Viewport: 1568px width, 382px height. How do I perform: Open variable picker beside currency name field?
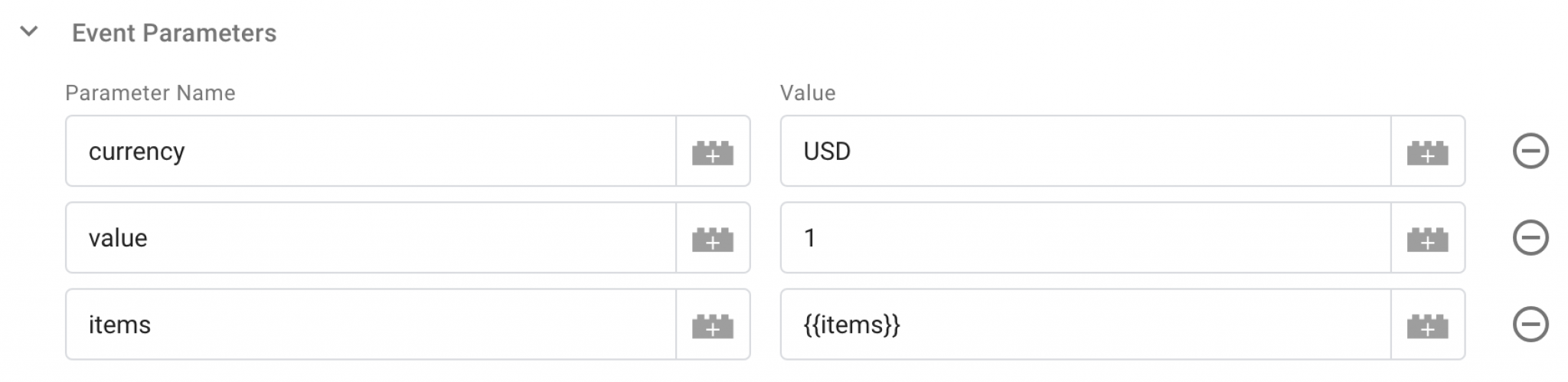712,152
